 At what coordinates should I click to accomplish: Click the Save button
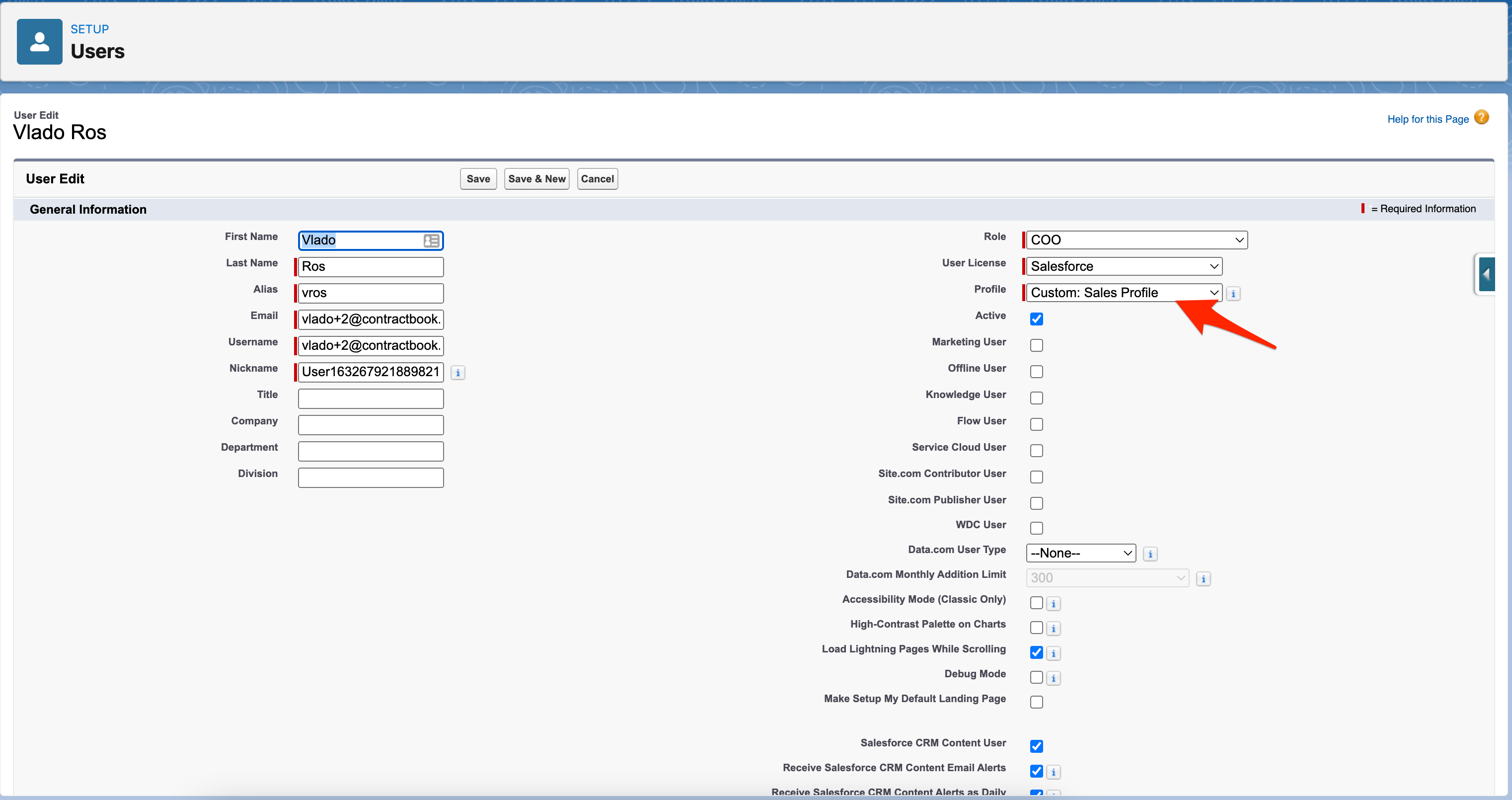tap(478, 179)
